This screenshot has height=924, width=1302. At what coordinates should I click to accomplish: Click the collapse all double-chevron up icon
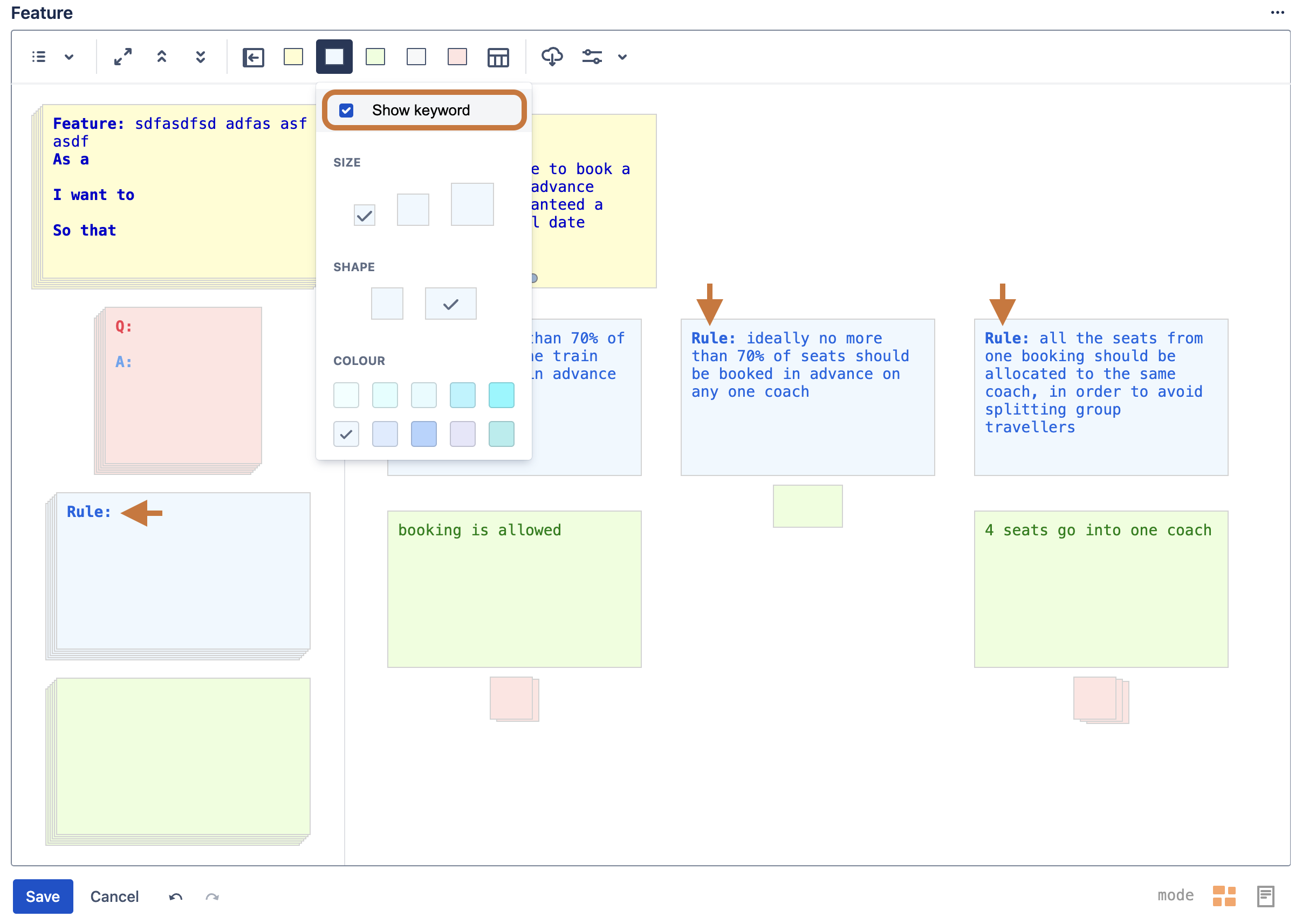click(x=162, y=57)
